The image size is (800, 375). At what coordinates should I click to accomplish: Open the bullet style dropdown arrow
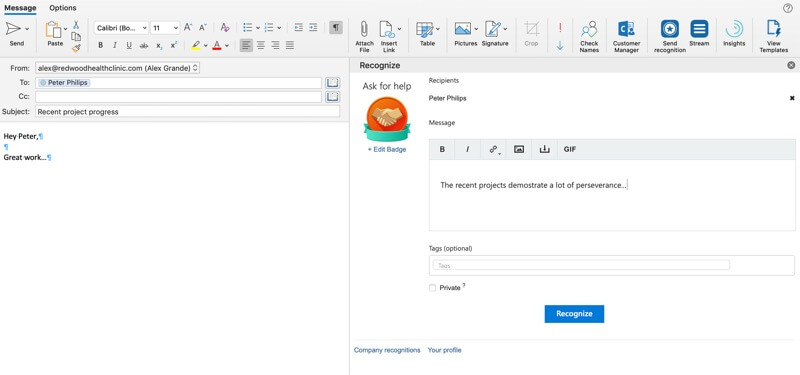258,28
